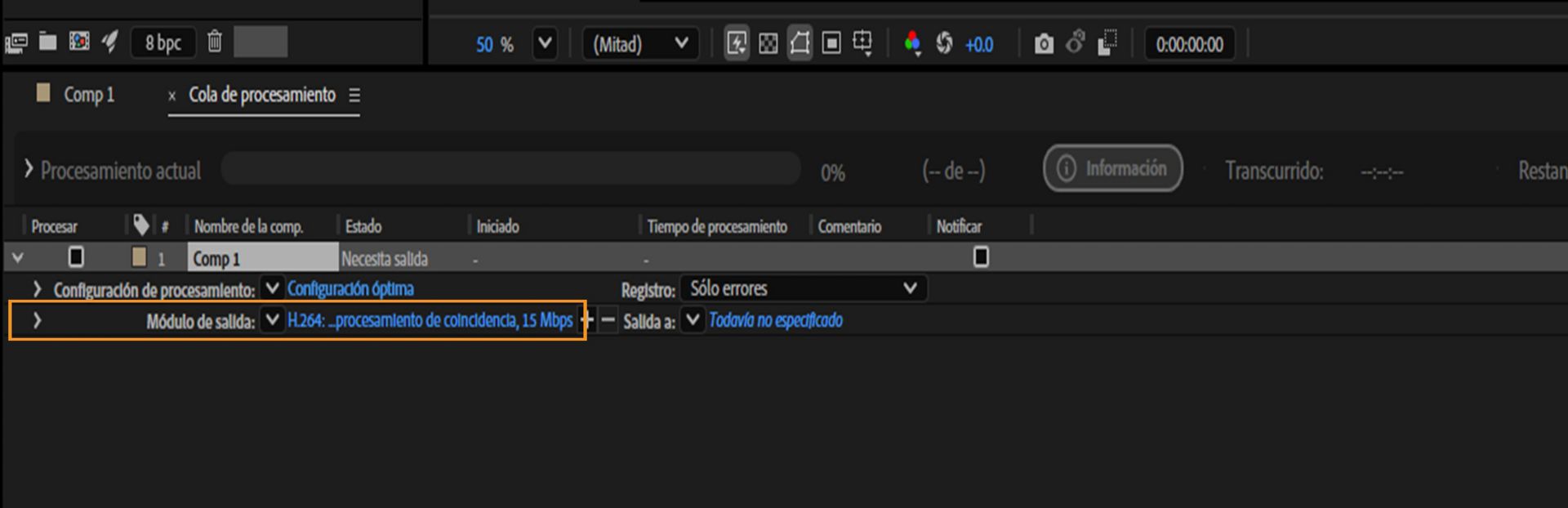Click the Iniciado column header
The width and height of the screenshot is (1568, 508).
(497, 227)
